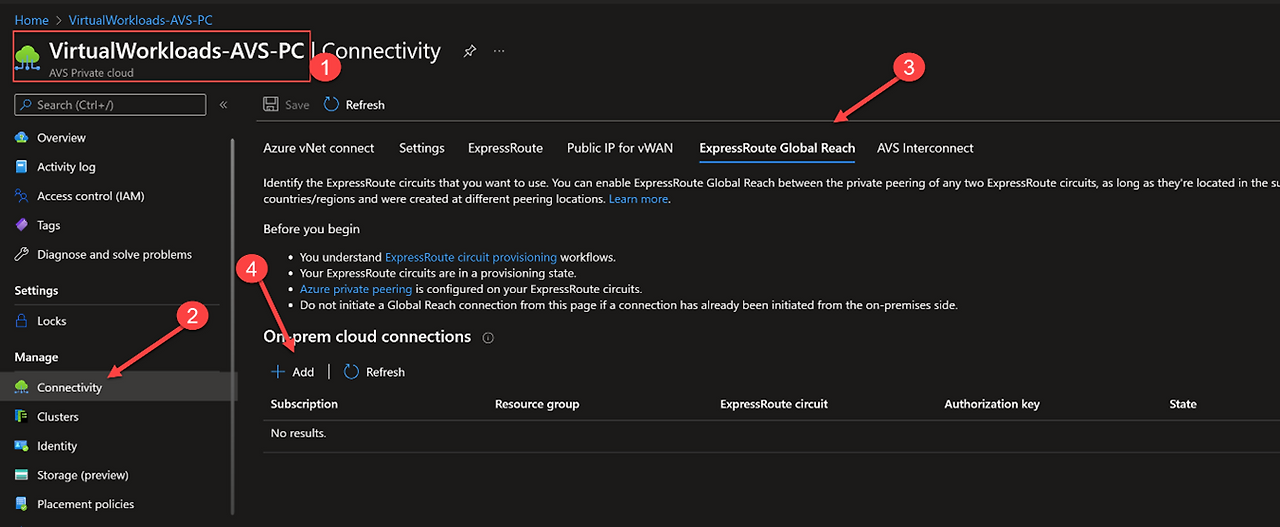Switch to the ExpressRoute tab
1280x527 pixels.
pos(505,148)
